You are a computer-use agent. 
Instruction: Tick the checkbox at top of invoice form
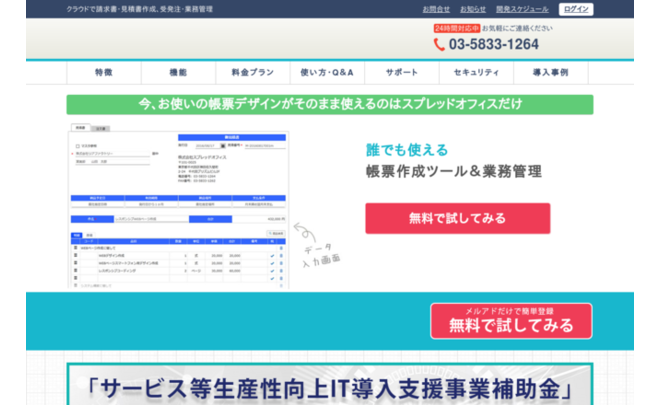pyautogui.click(x=78, y=145)
